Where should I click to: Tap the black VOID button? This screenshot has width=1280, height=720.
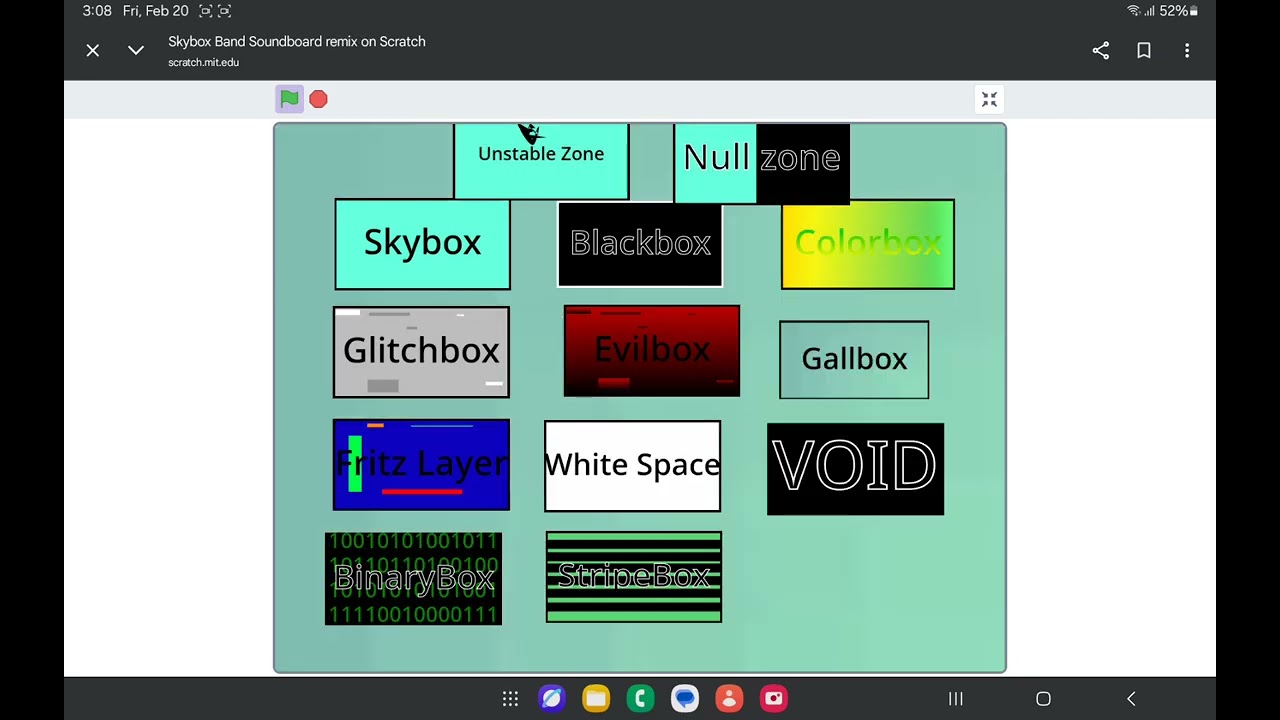[855, 469]
